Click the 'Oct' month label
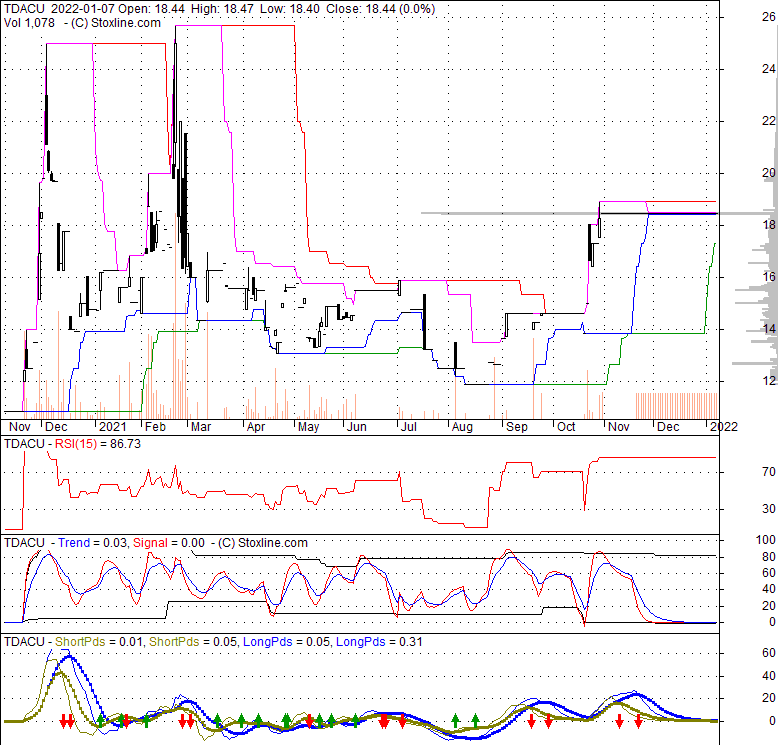Screen dimensions: 780x745 pyautogui.click(x=566, y=427)
